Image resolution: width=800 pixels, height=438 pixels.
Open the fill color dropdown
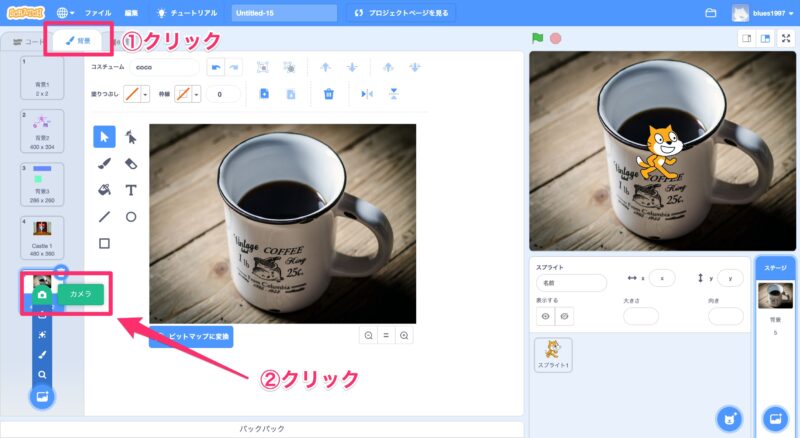click(x=146, y=94)
